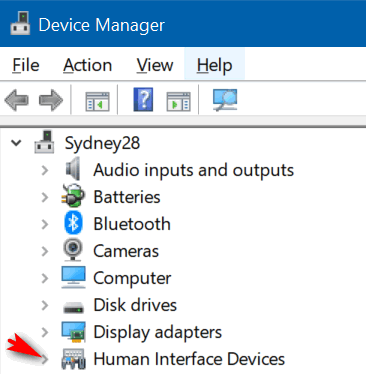Click Scan for hardware changes icon
Screen dimensions: 366x374
click(x=225, y=99)
